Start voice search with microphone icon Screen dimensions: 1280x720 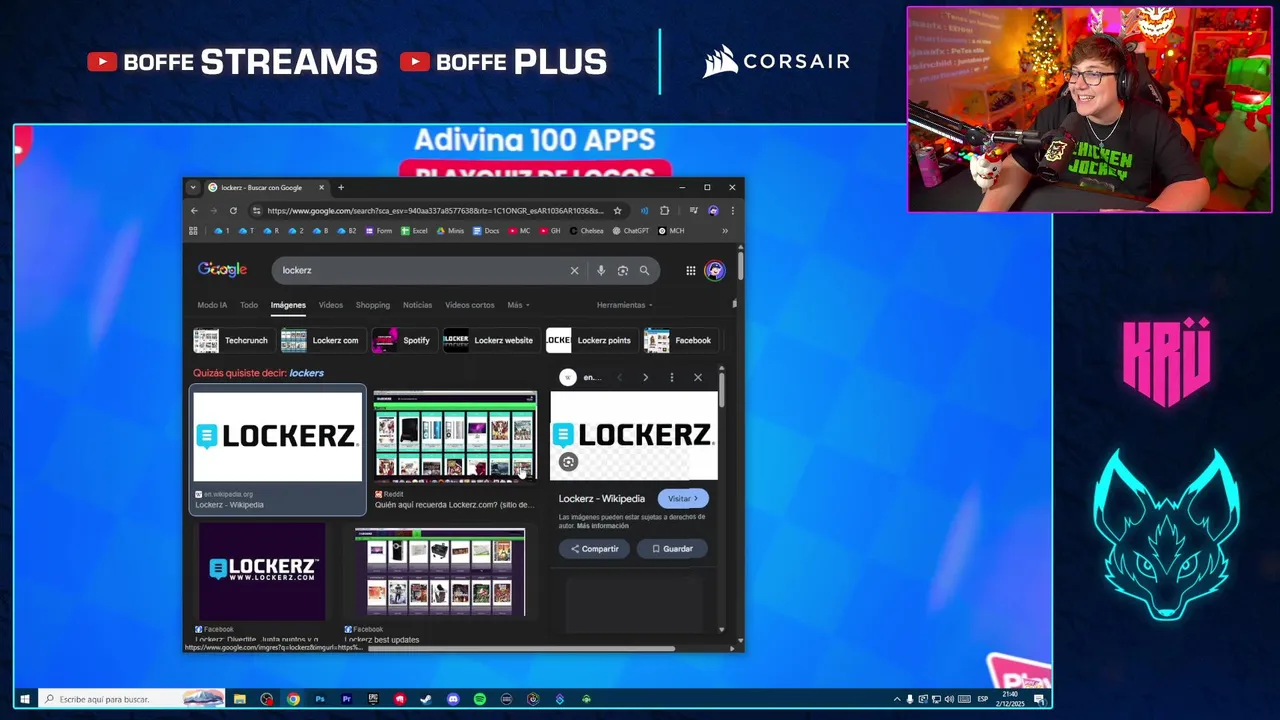601,270
